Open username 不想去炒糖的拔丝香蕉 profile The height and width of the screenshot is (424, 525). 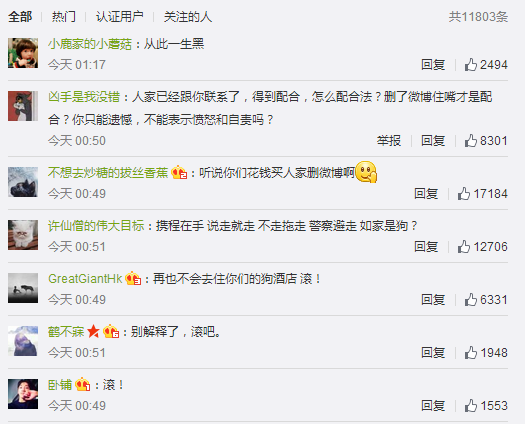pos(108,173)
